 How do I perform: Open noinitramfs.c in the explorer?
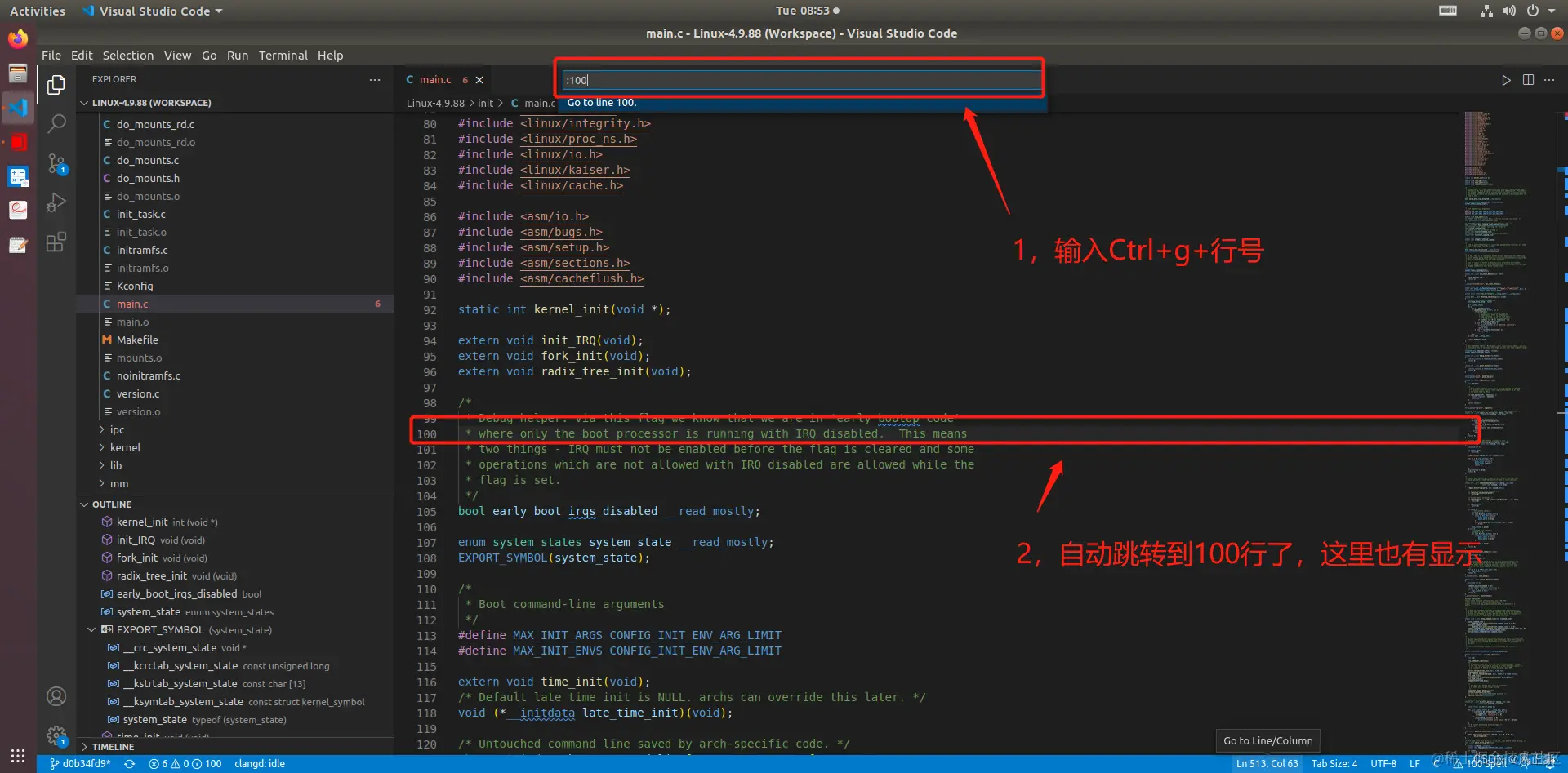pos(148,376)
